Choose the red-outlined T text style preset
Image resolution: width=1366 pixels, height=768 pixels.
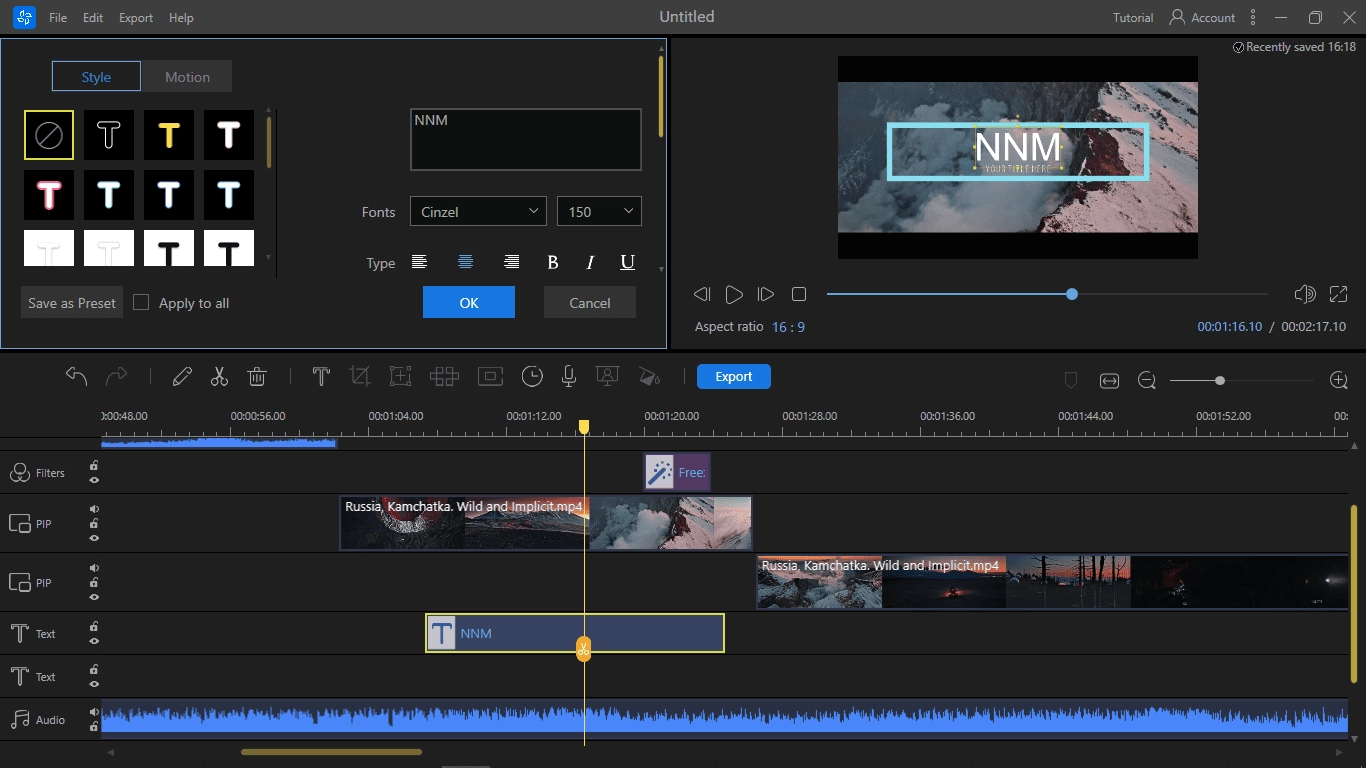[49, 195]
